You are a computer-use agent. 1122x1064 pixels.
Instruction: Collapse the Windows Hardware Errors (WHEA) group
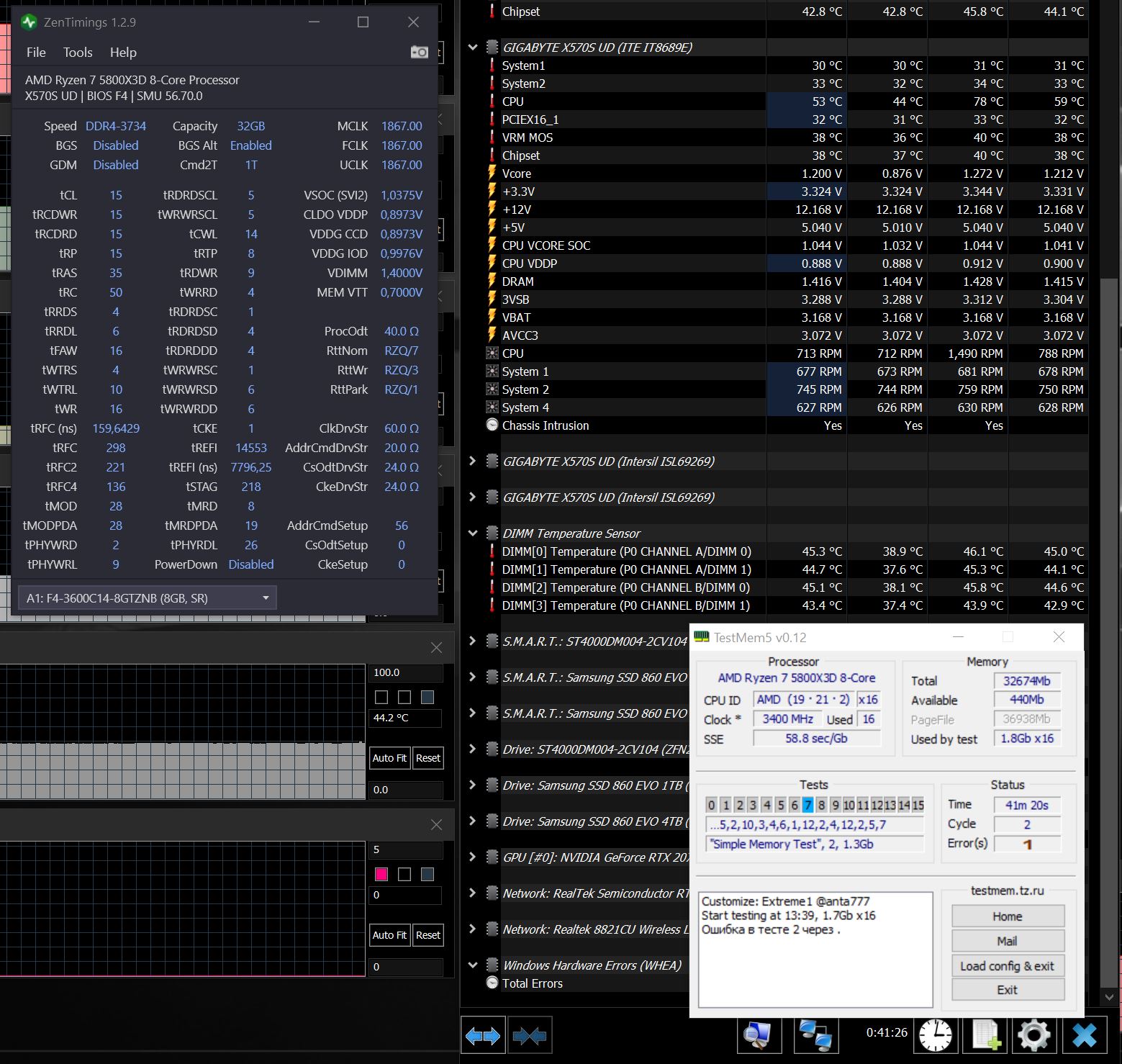point(473,965)
